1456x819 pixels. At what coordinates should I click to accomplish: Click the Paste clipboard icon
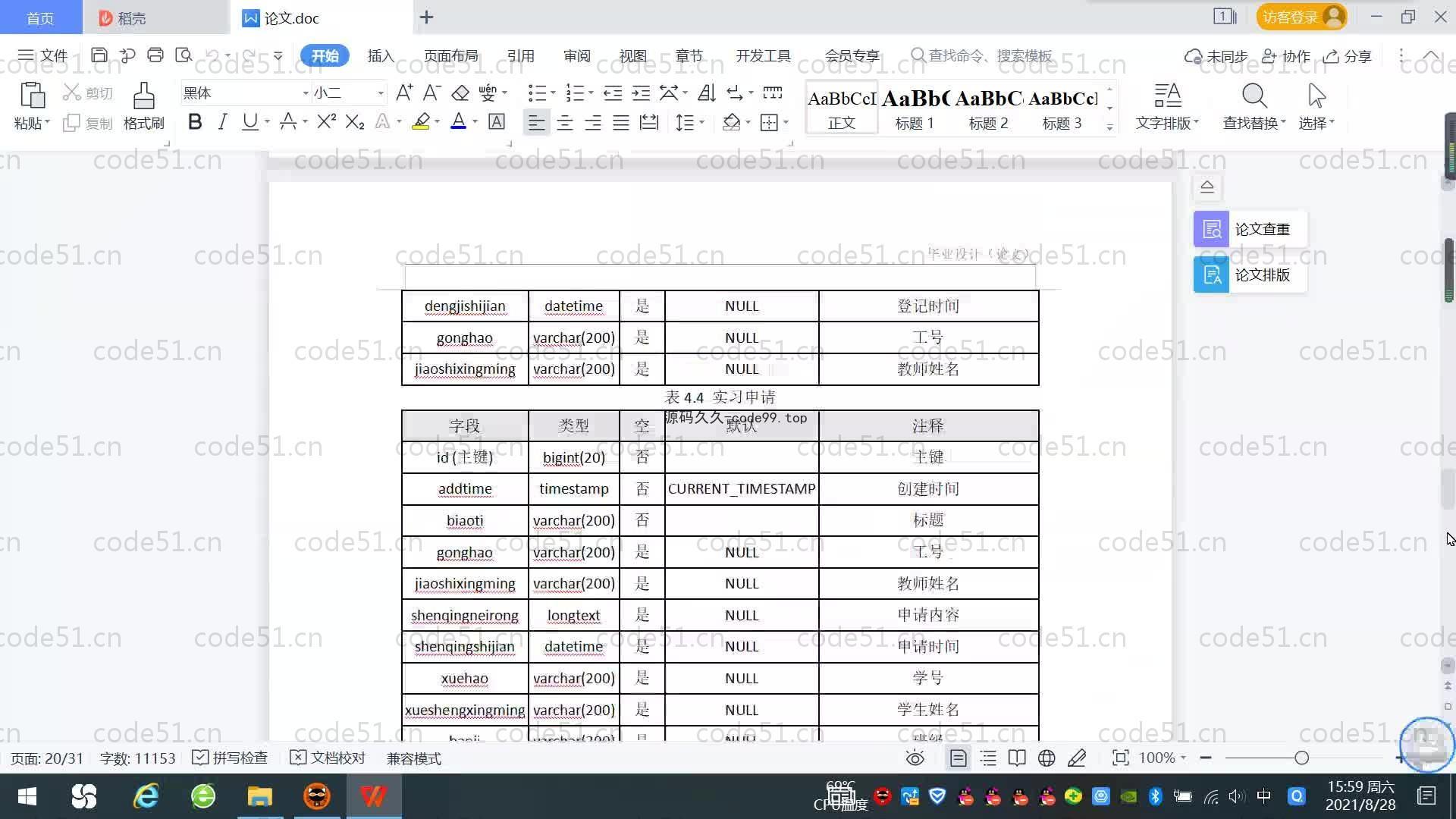click(x=32, y=96)
